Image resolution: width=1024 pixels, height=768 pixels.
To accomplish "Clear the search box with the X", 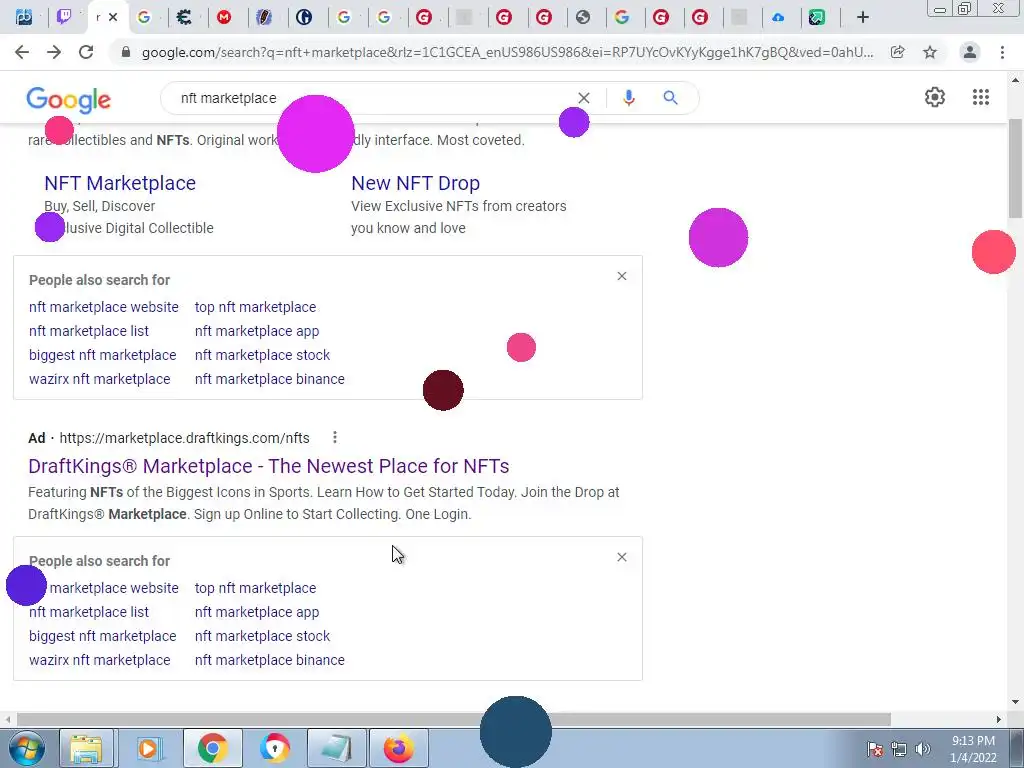I will pos(584,98).
